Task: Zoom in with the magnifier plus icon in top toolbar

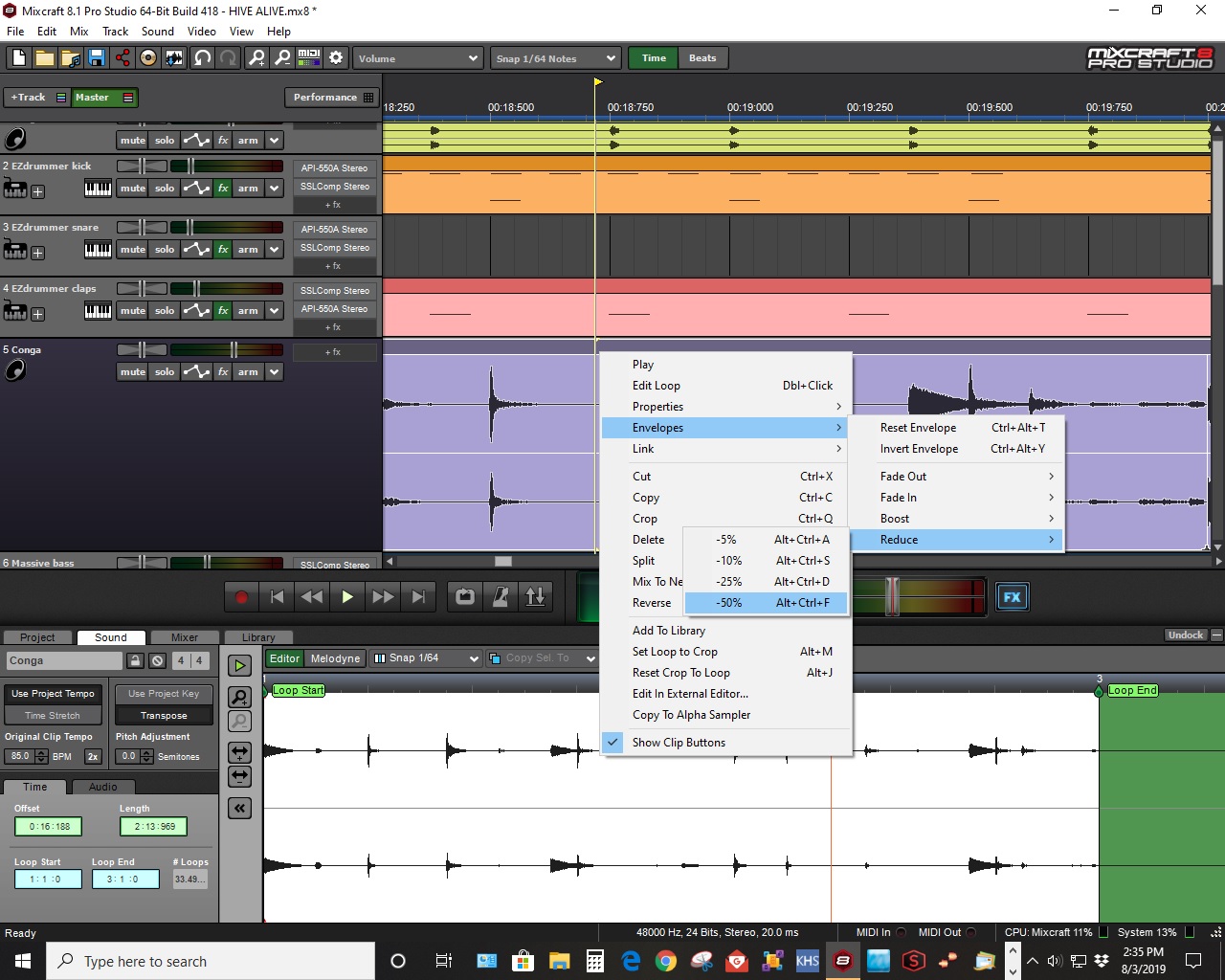Action: (x=256, y=58)
